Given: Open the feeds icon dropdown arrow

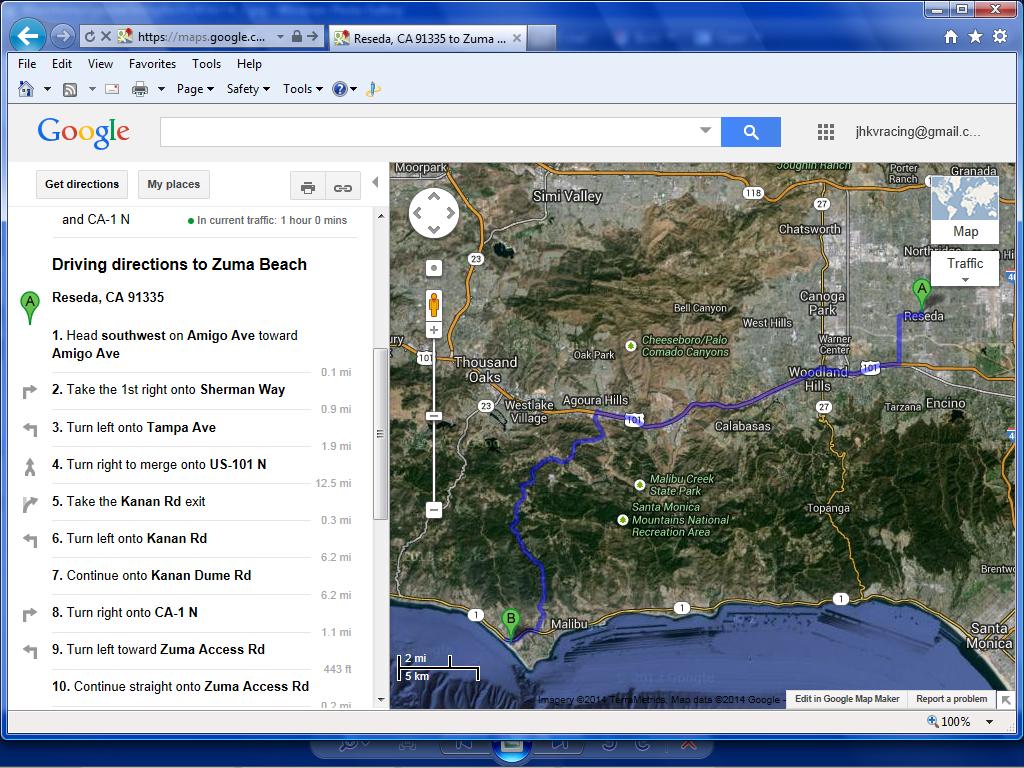Looking at the screenshot, I should (91, 89).
